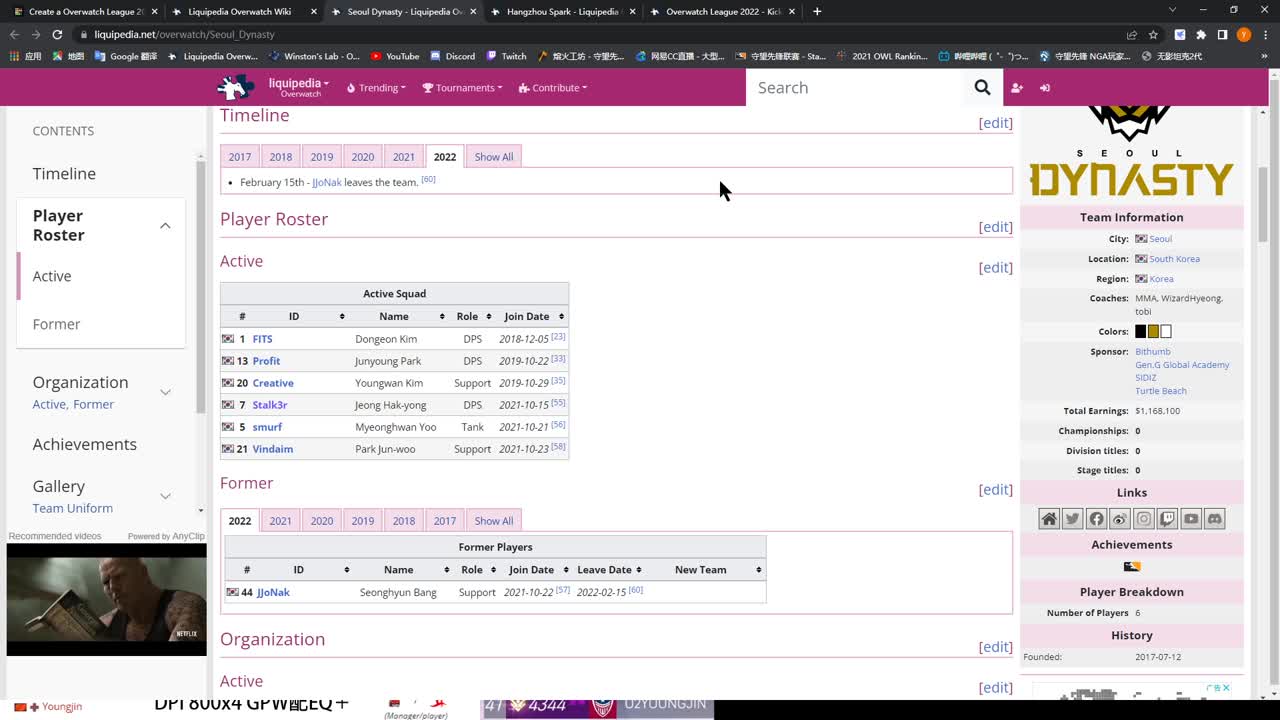Open the Turtle Beach sponsor link
The width and height of the screenshot is (1280, 720).
tap(1161, 391)
